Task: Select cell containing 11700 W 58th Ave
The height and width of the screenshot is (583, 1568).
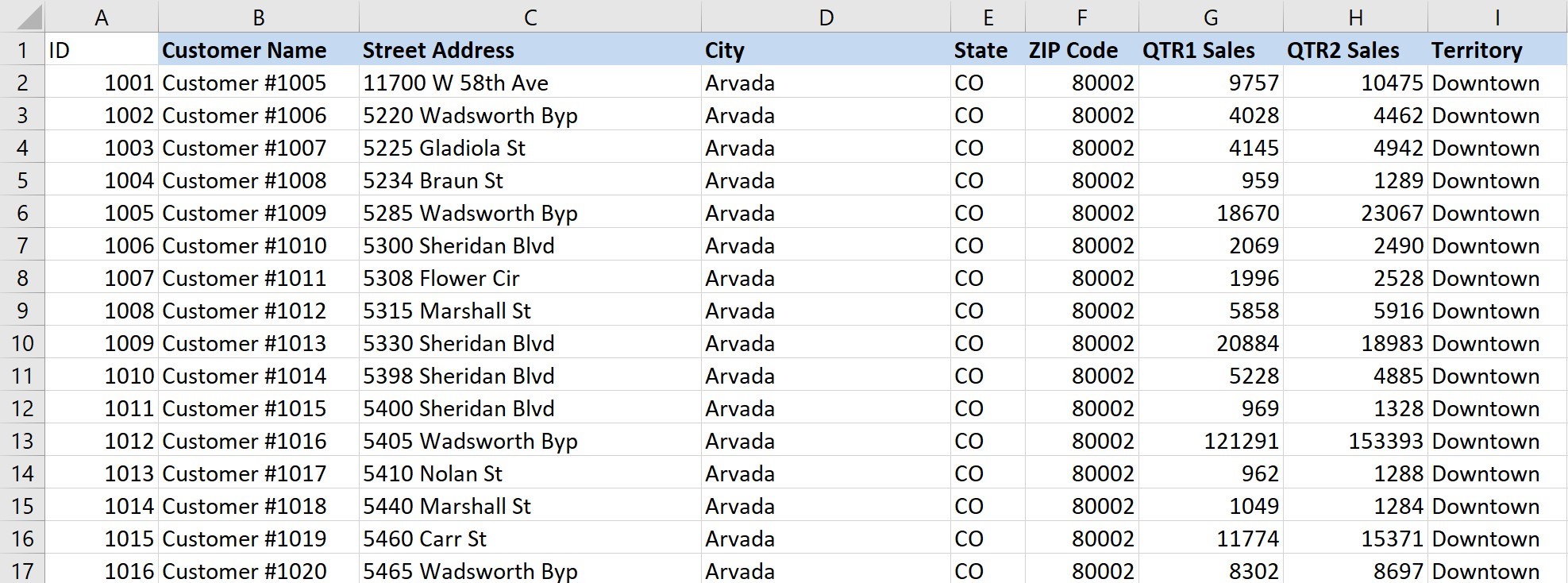Action: (455, 83)
